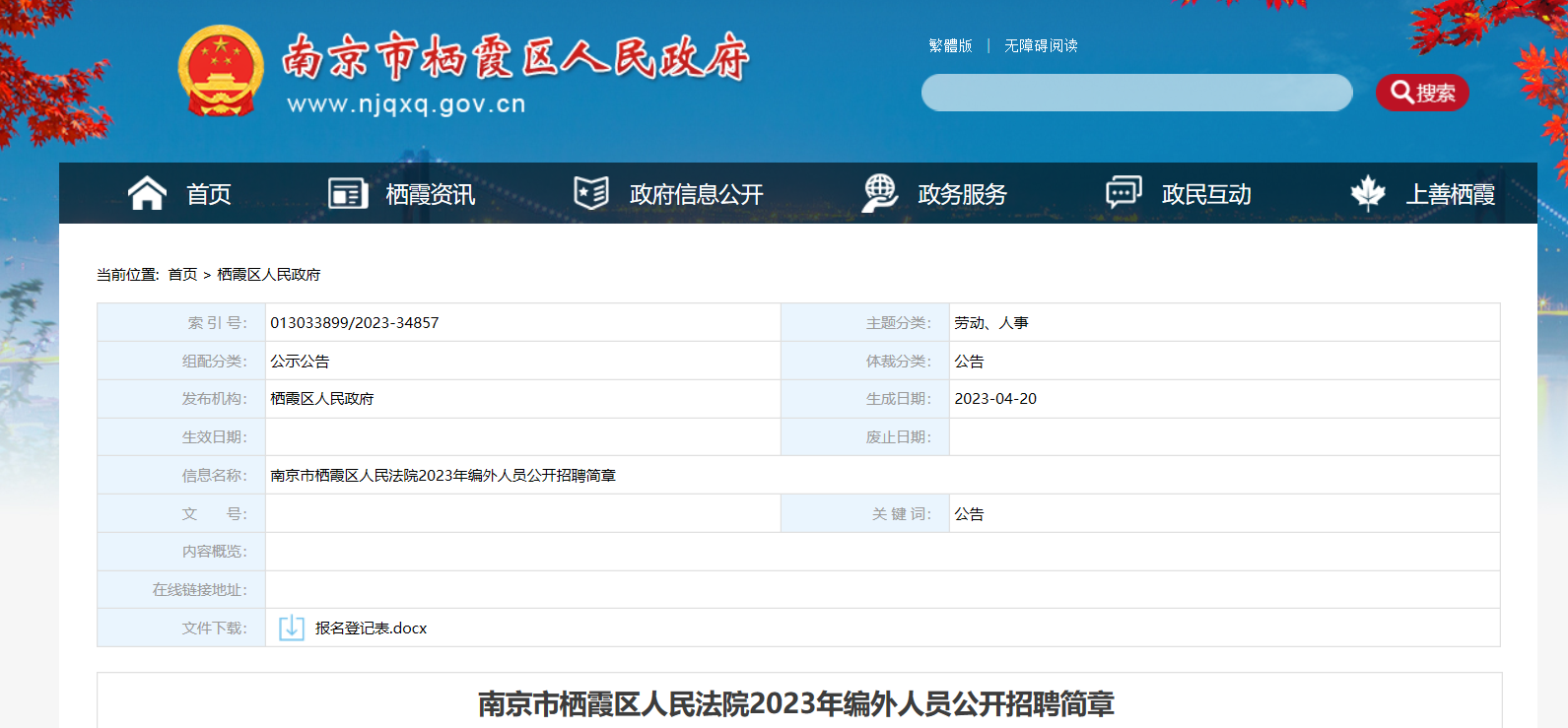Screen dimensions: 1568x728
Task: Click the search text input field
Action: click(1136, 93)
